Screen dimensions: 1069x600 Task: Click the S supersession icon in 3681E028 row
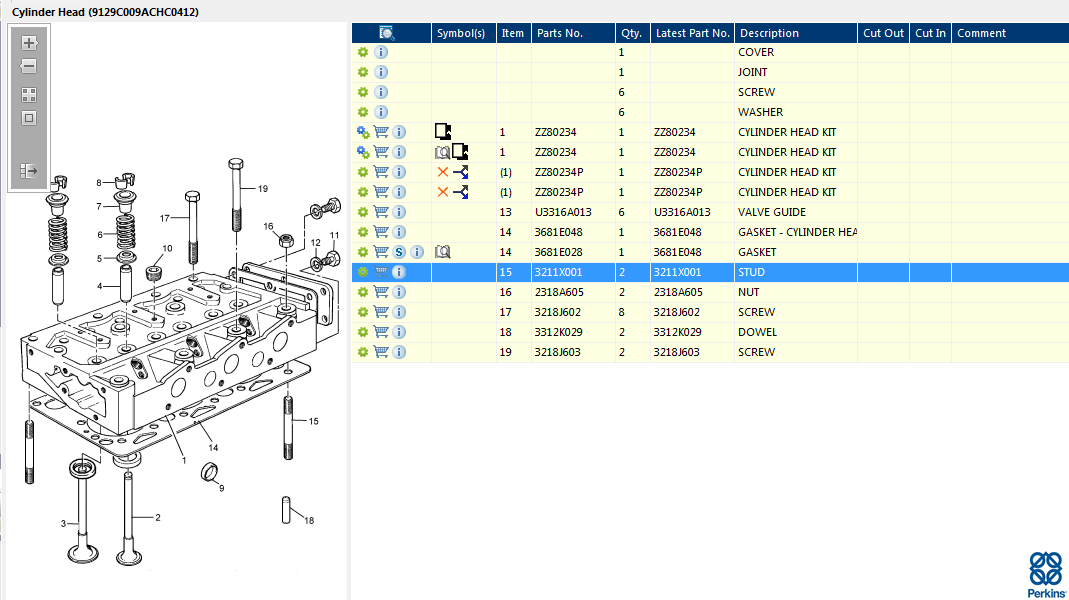coord(400,252)
